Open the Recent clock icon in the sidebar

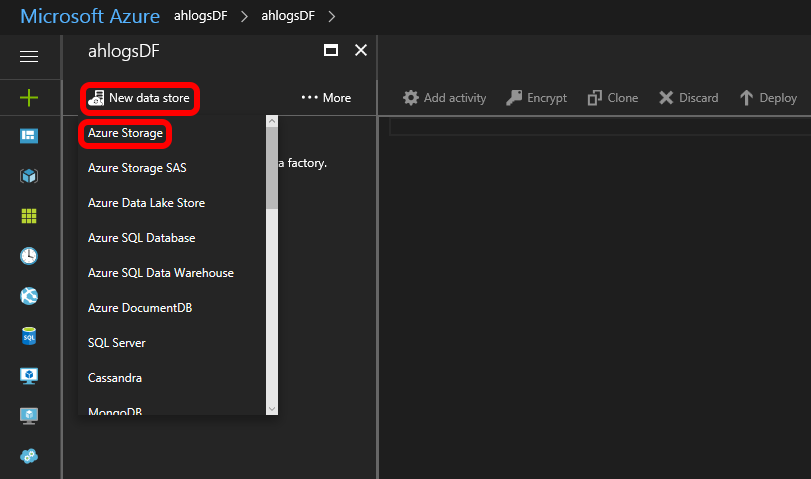pos(29,256)
